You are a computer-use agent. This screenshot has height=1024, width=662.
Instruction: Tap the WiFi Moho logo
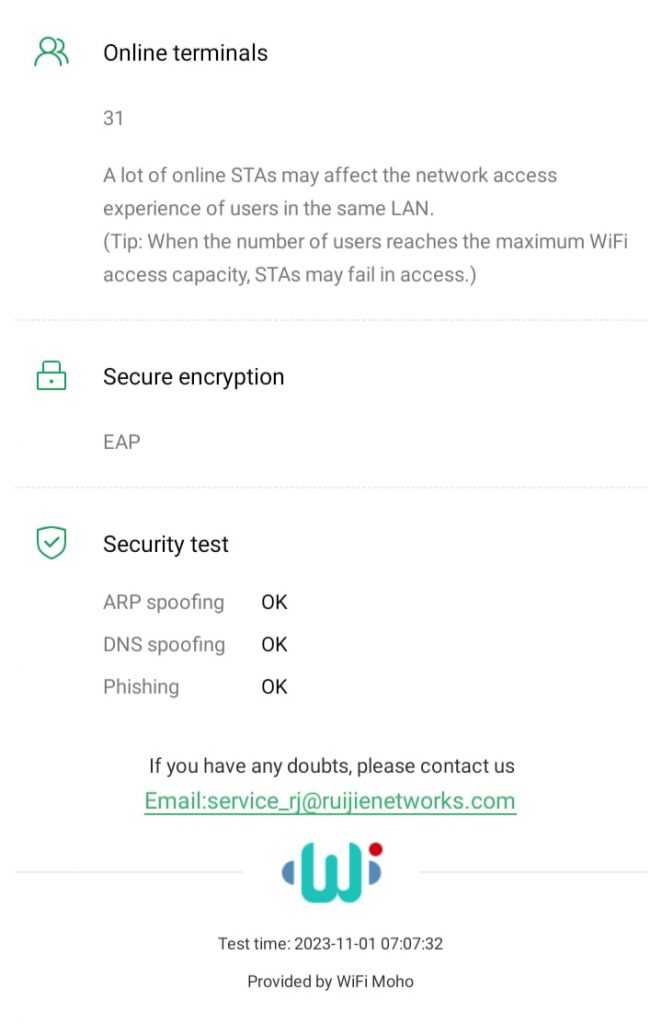coord(331,872)
